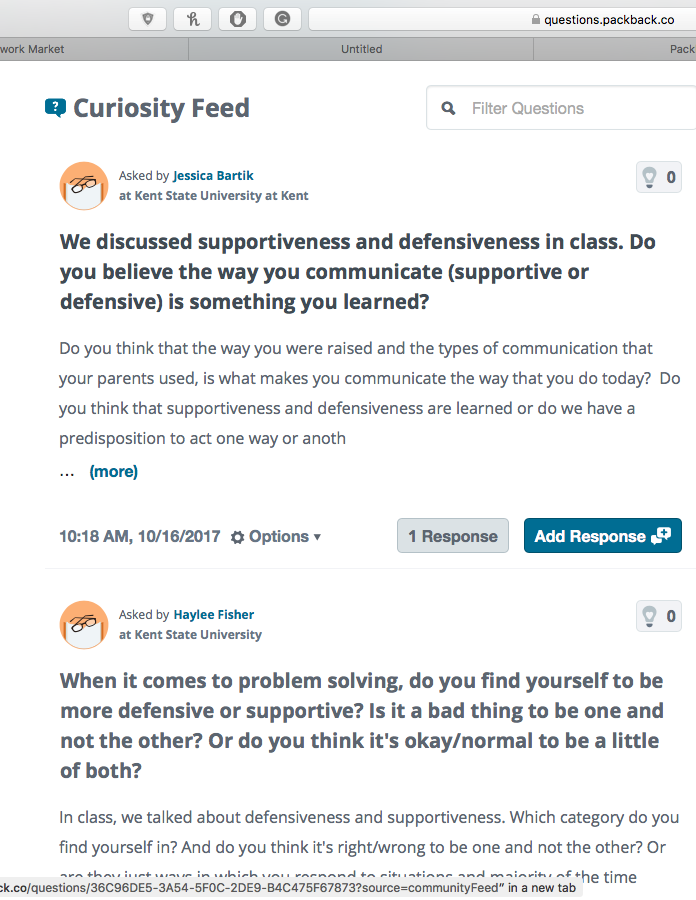Toggle lightbulb spark on Jessica Bartik's question
The width and height of the screenshot is (696, 900).
pos(659,177)
